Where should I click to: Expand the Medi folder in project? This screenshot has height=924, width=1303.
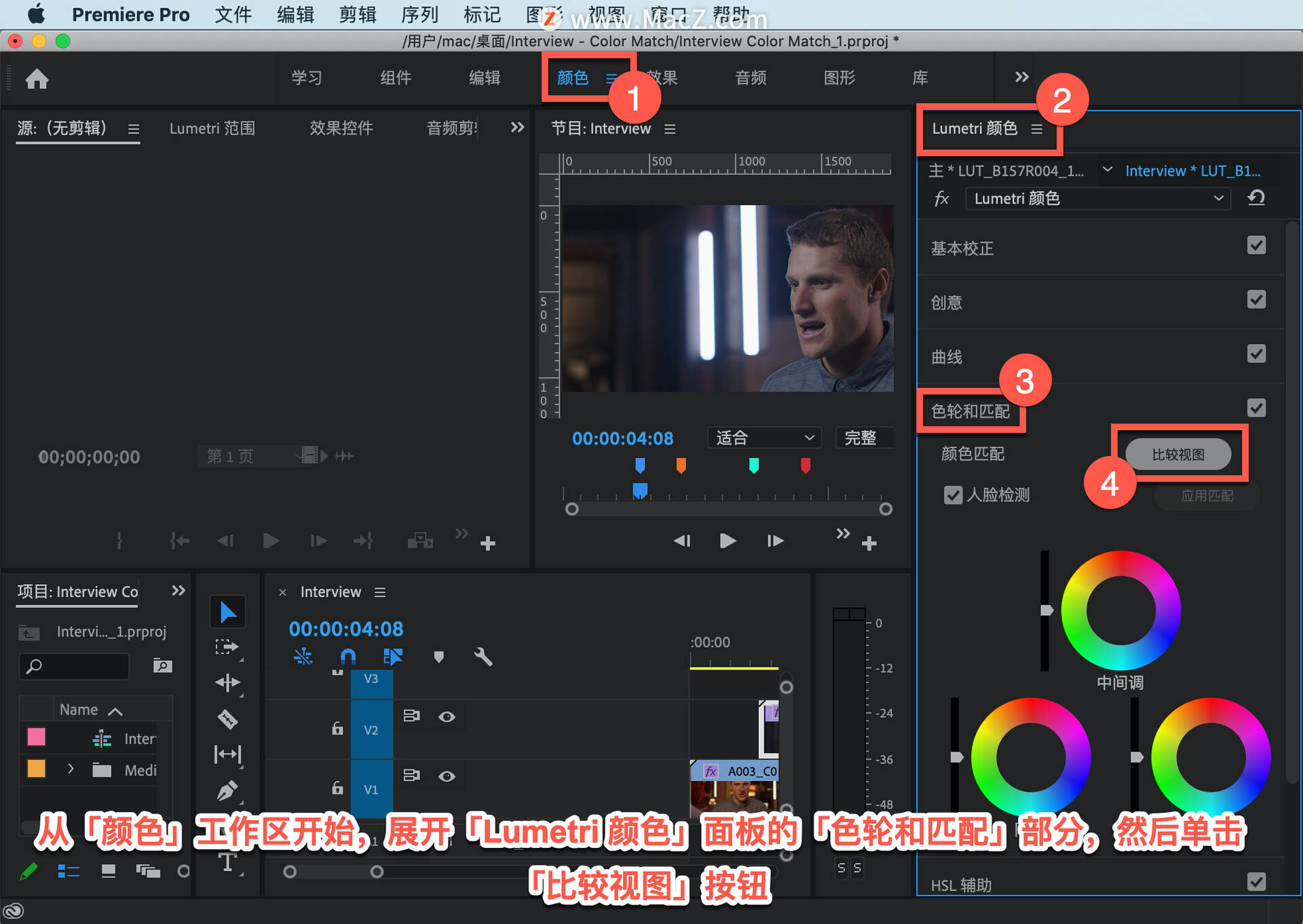71,769
